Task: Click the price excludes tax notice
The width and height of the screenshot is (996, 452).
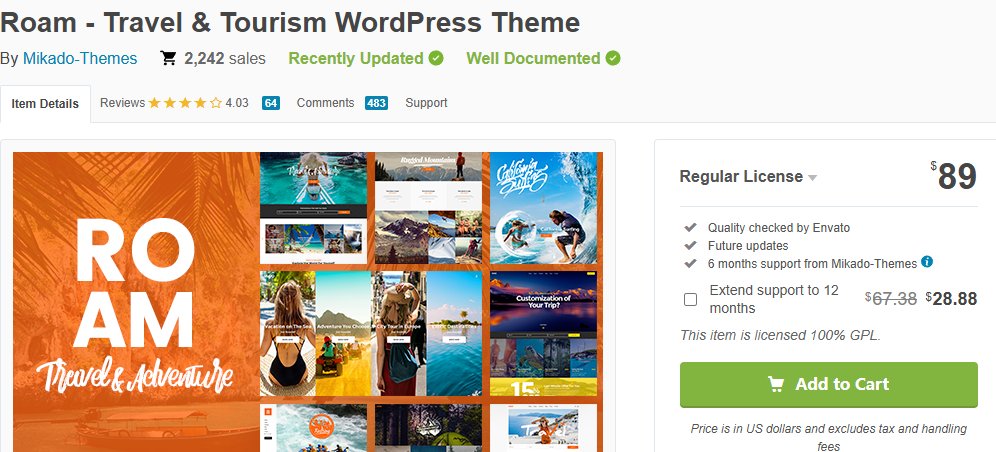Action: [x=829, y=437]
